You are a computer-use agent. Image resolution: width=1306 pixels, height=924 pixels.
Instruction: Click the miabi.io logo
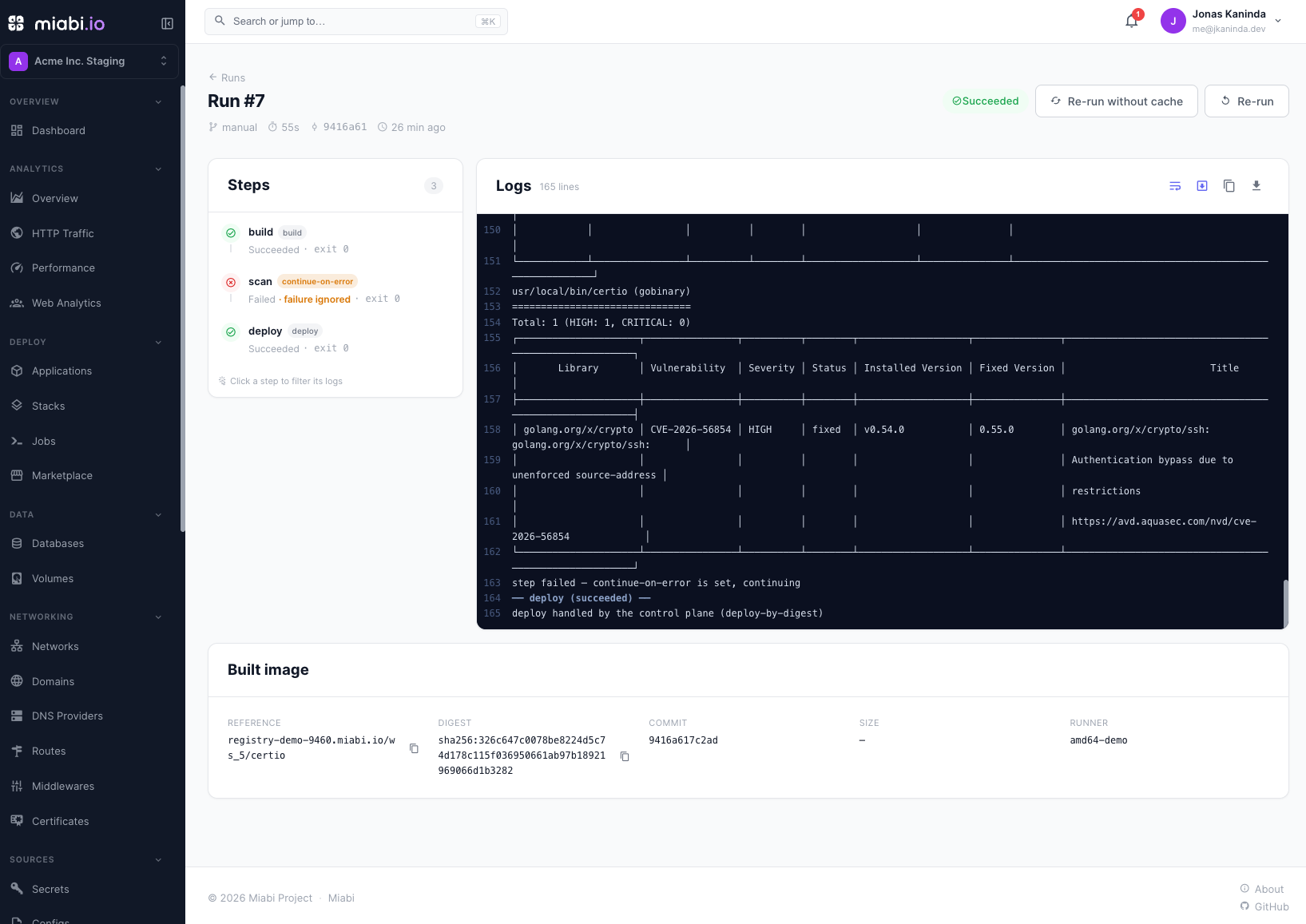(57, 24)
